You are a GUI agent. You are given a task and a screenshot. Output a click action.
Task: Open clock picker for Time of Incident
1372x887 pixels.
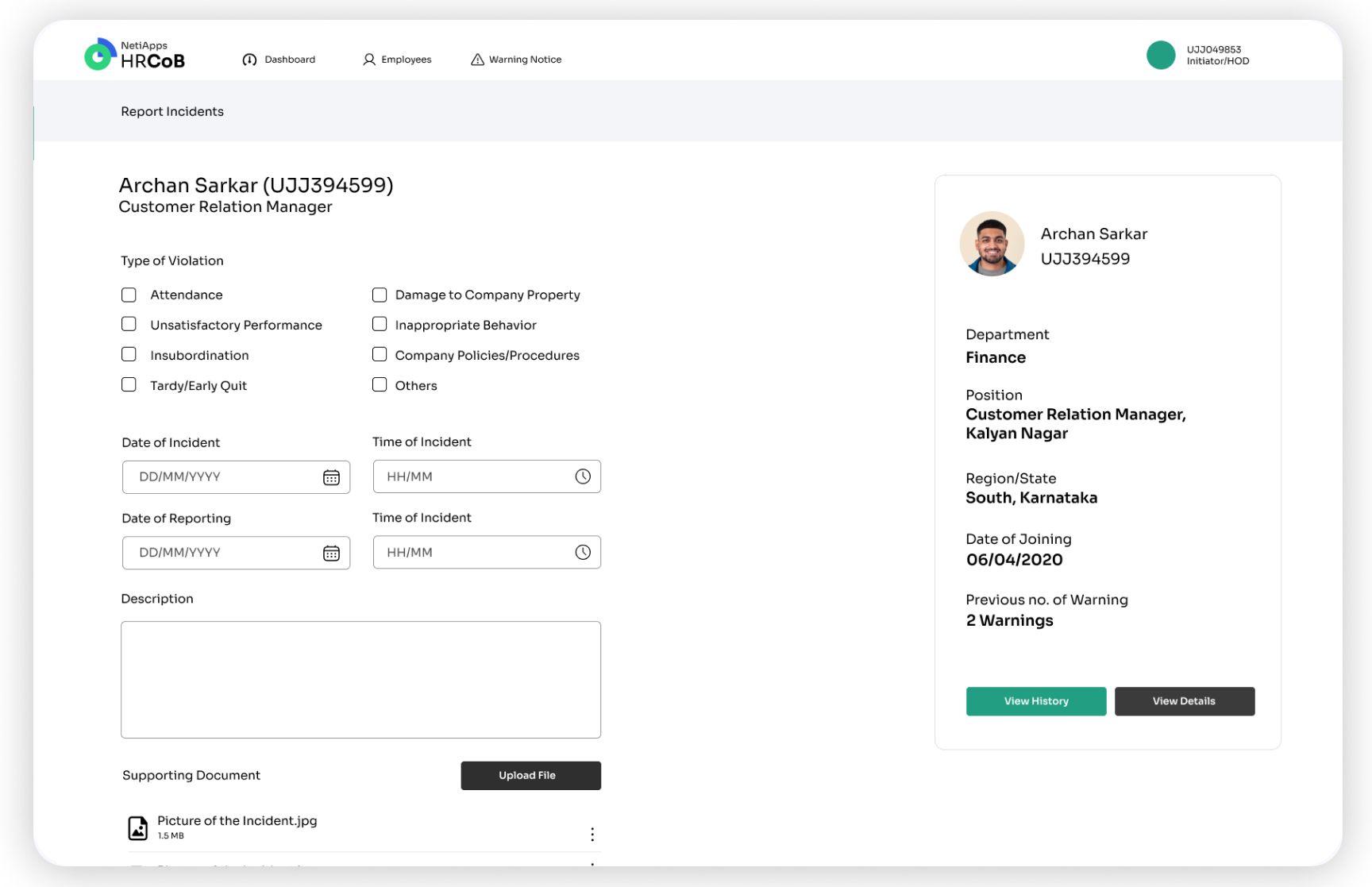[x=584, y=476]
